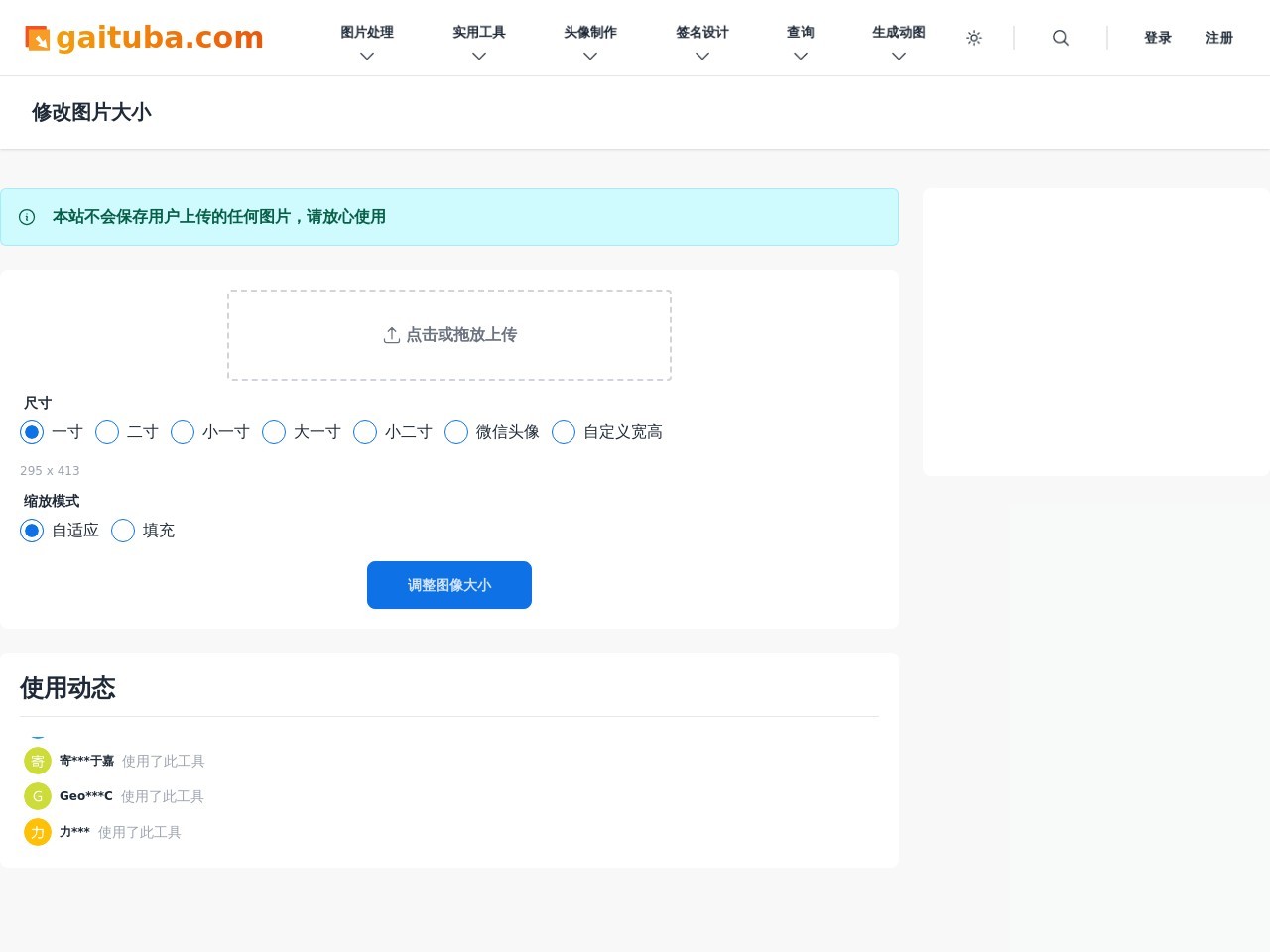Pick the 微信头像 size option
The width and height of the screenshot is (1270, 952).
click(x=456, y=432)
